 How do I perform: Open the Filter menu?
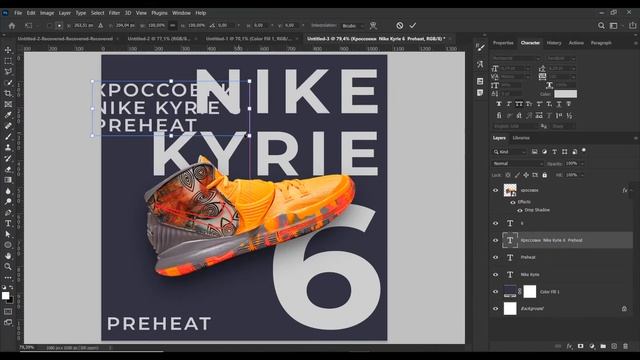tap(114, 13)
